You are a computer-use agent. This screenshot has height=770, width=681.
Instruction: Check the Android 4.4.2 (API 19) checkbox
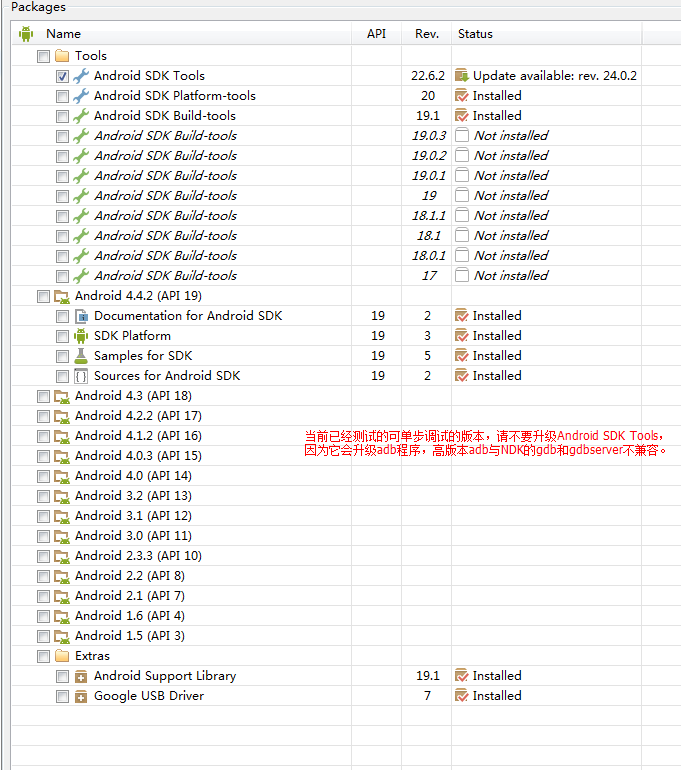point(43,296)
